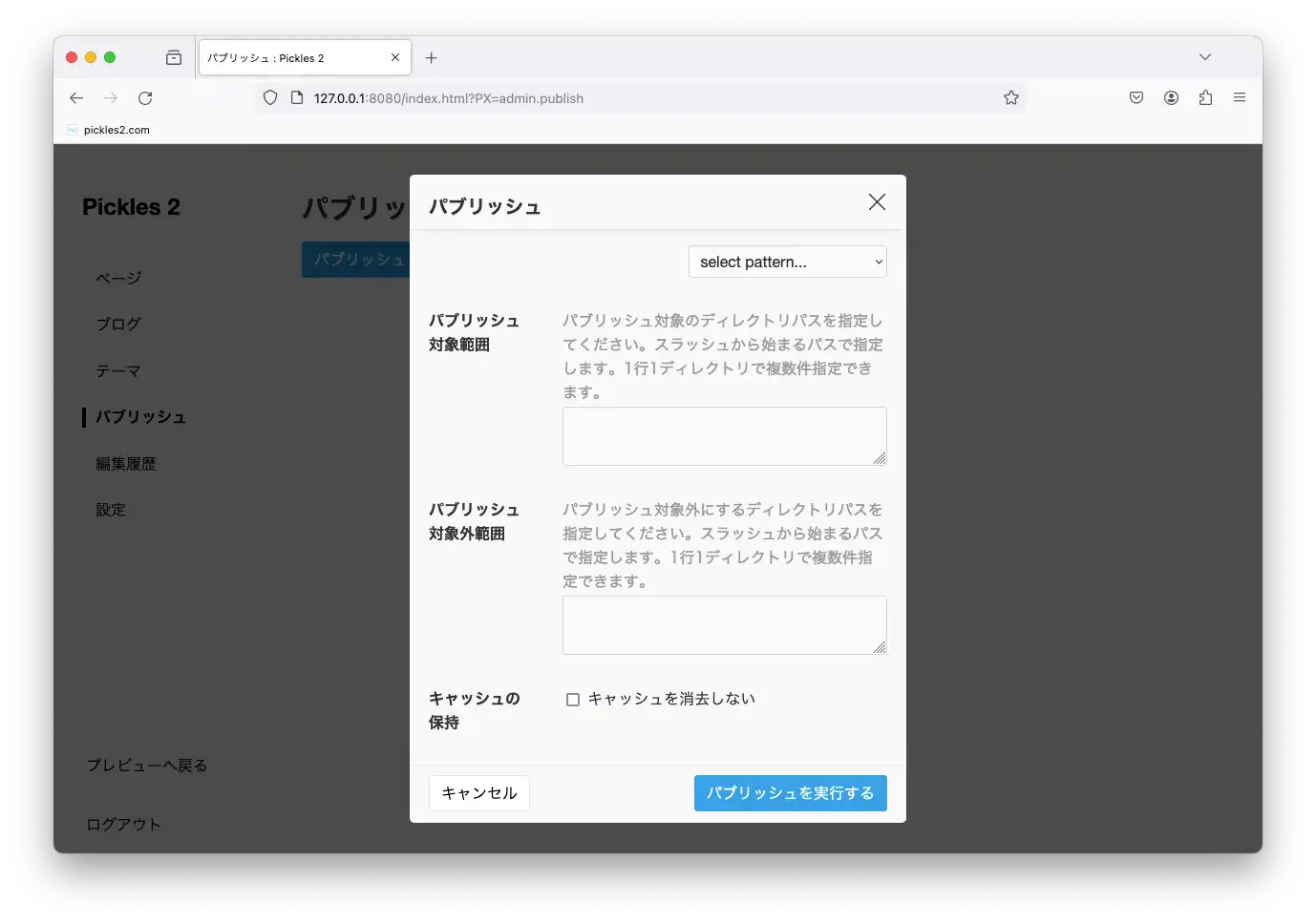Open the extensions puzzle icon
Viewport: 1316px width, 924px height.
1205,98
